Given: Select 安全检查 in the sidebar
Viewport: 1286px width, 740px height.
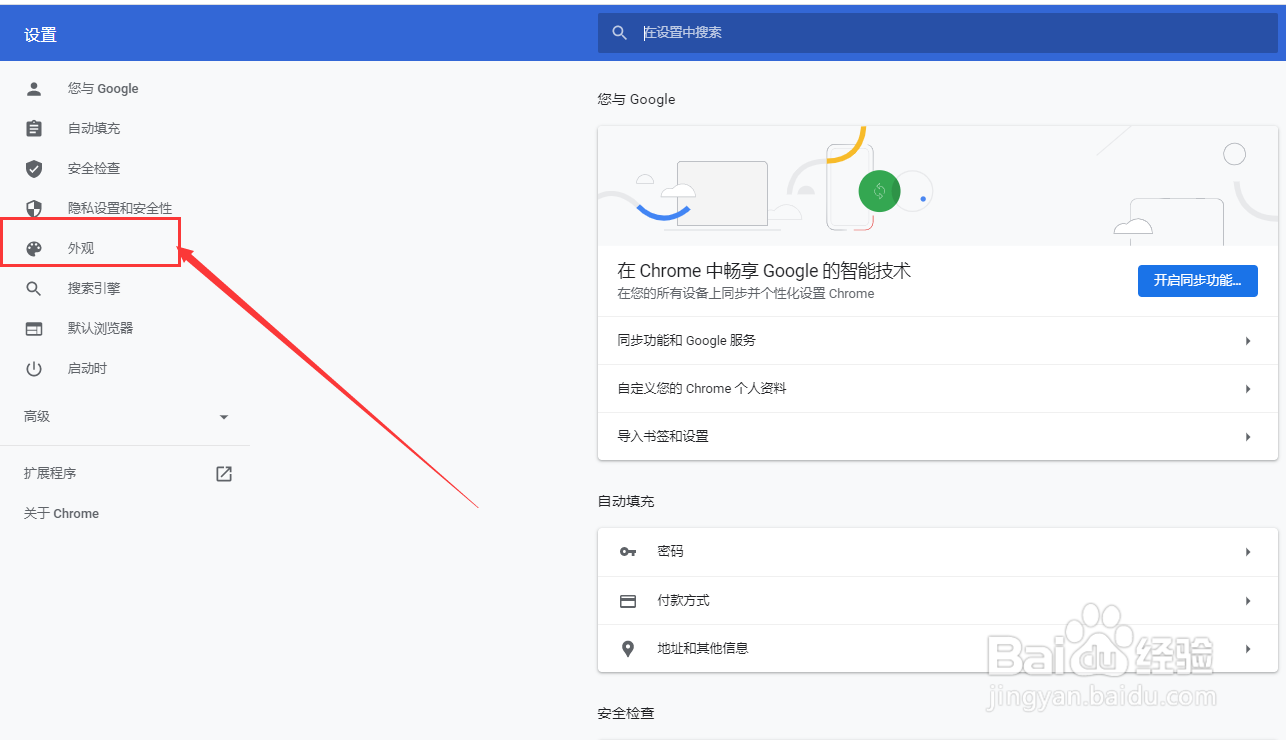Looking at the screenshot, I should [x=94, y=168].
